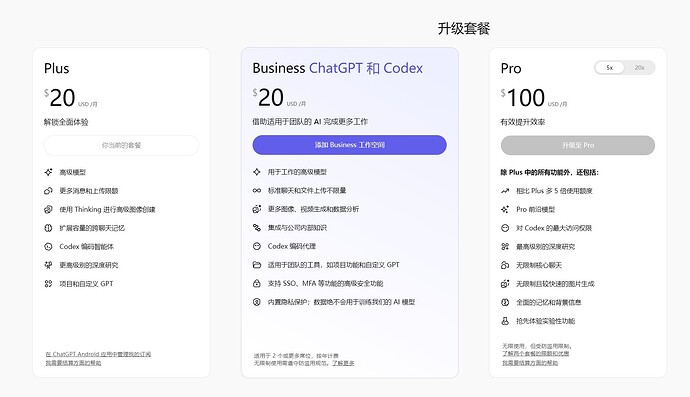Viewport: 690px width, 397px height.
Task: Click the icon beside 使用 Thinking 进行高级图像创建
Action: [x=48, y=210]
